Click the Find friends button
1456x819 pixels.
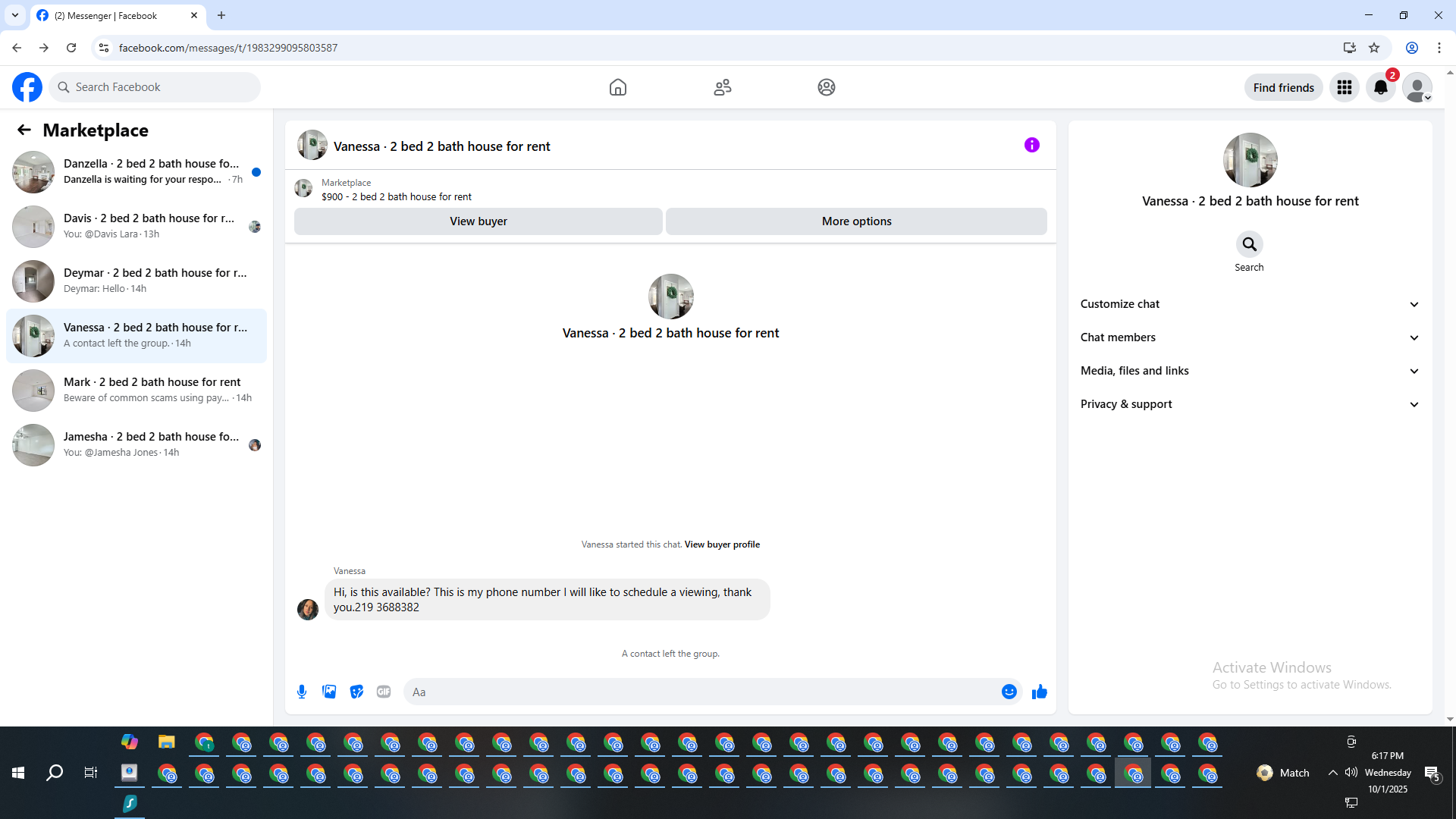coord(1284,87)
